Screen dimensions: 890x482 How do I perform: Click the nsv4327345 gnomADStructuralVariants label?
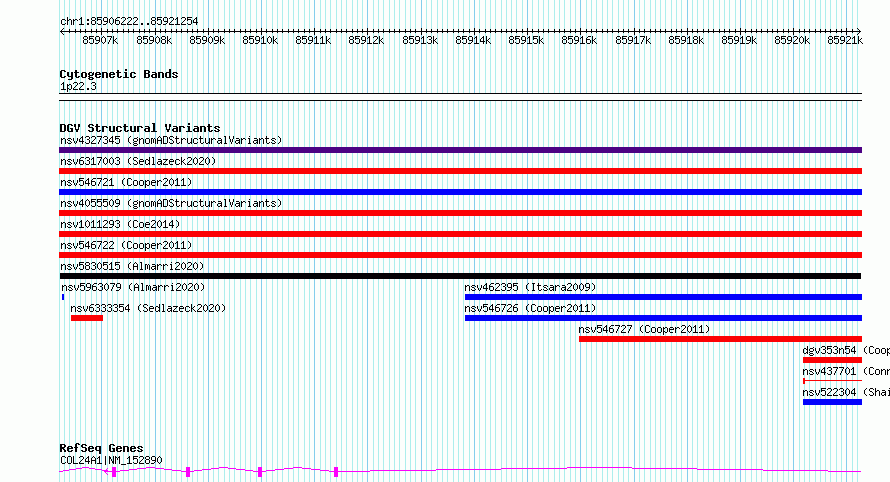pyautogui.click(x=171, y=140)
